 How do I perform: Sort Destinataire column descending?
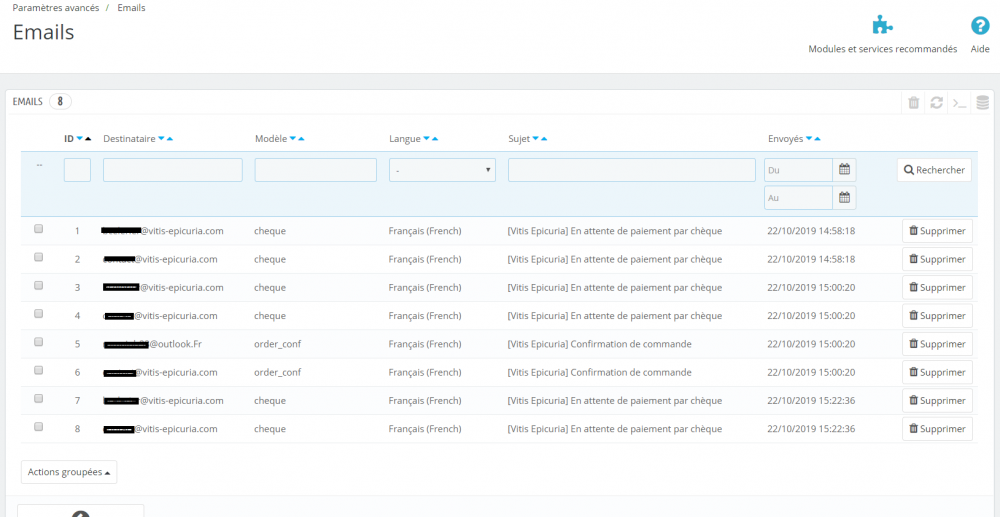tap(161, 138)
